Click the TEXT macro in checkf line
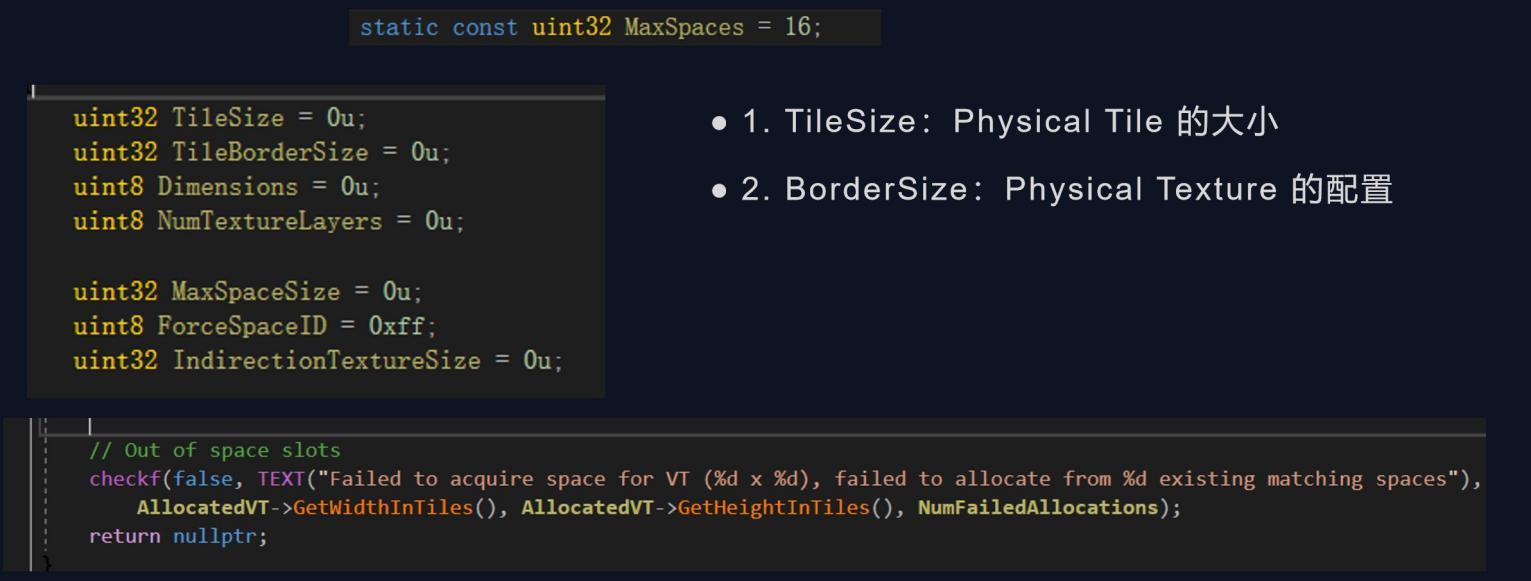Viewport: 1531px width, 581px height. click(x=280, y=479)
